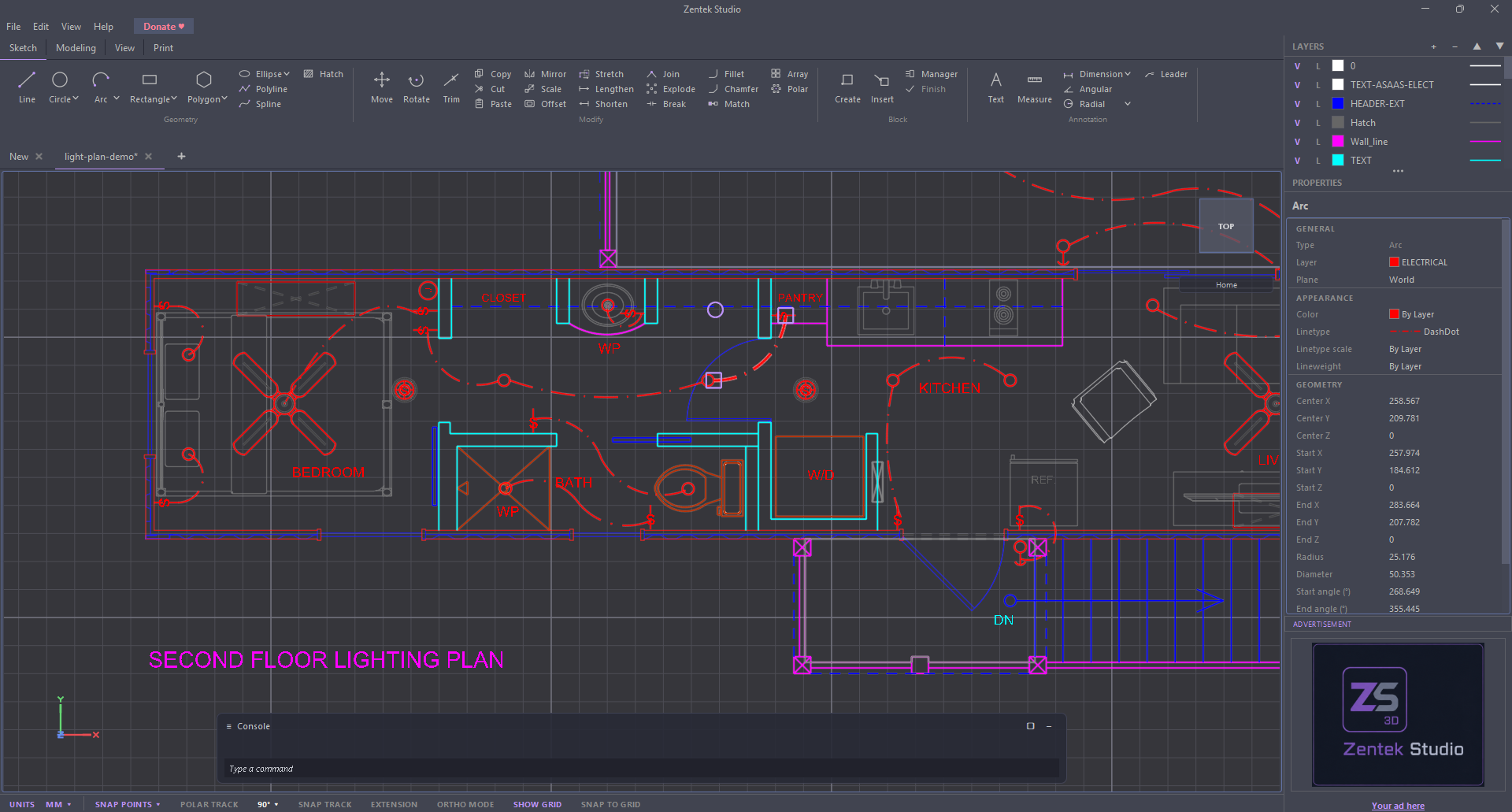Screen dimensions: 1512x812
Task: Select the Line tool
Action: click(x=27, y=87)
